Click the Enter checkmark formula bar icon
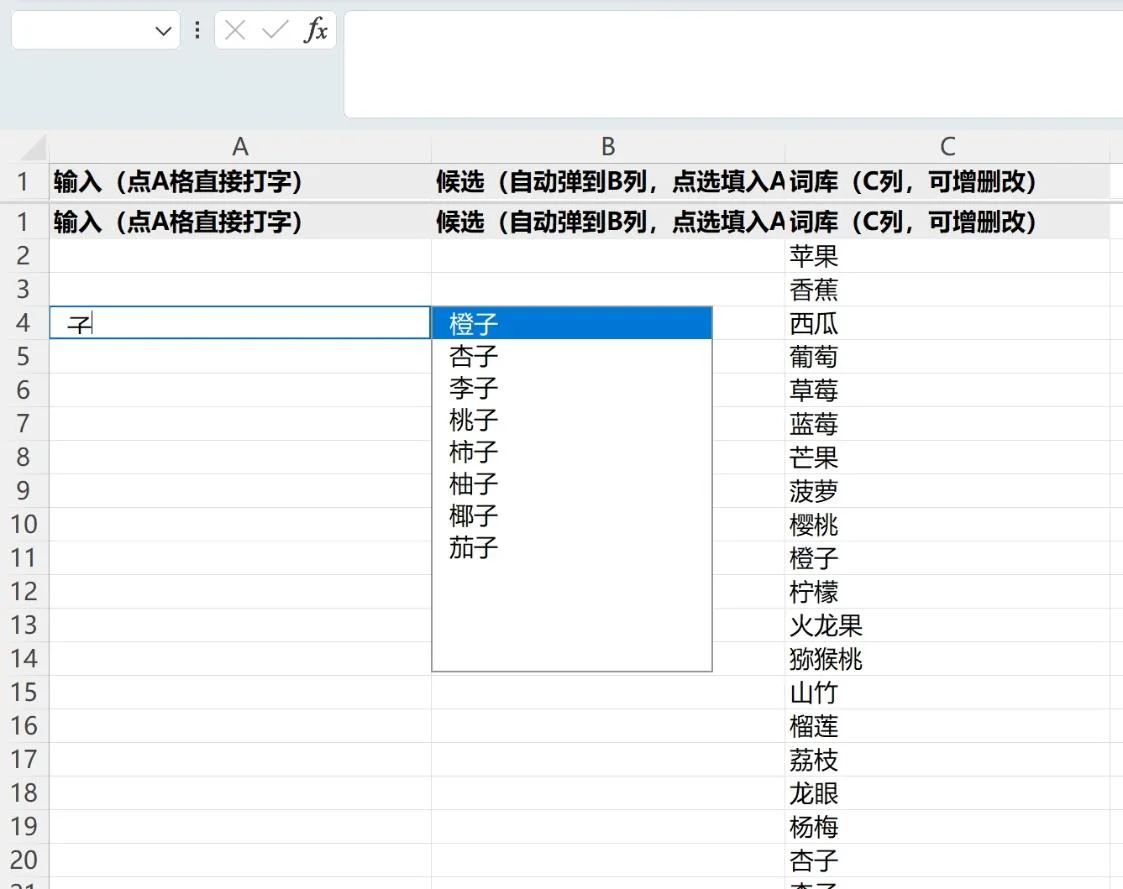 pyautogui.click(x=275, y=30)
